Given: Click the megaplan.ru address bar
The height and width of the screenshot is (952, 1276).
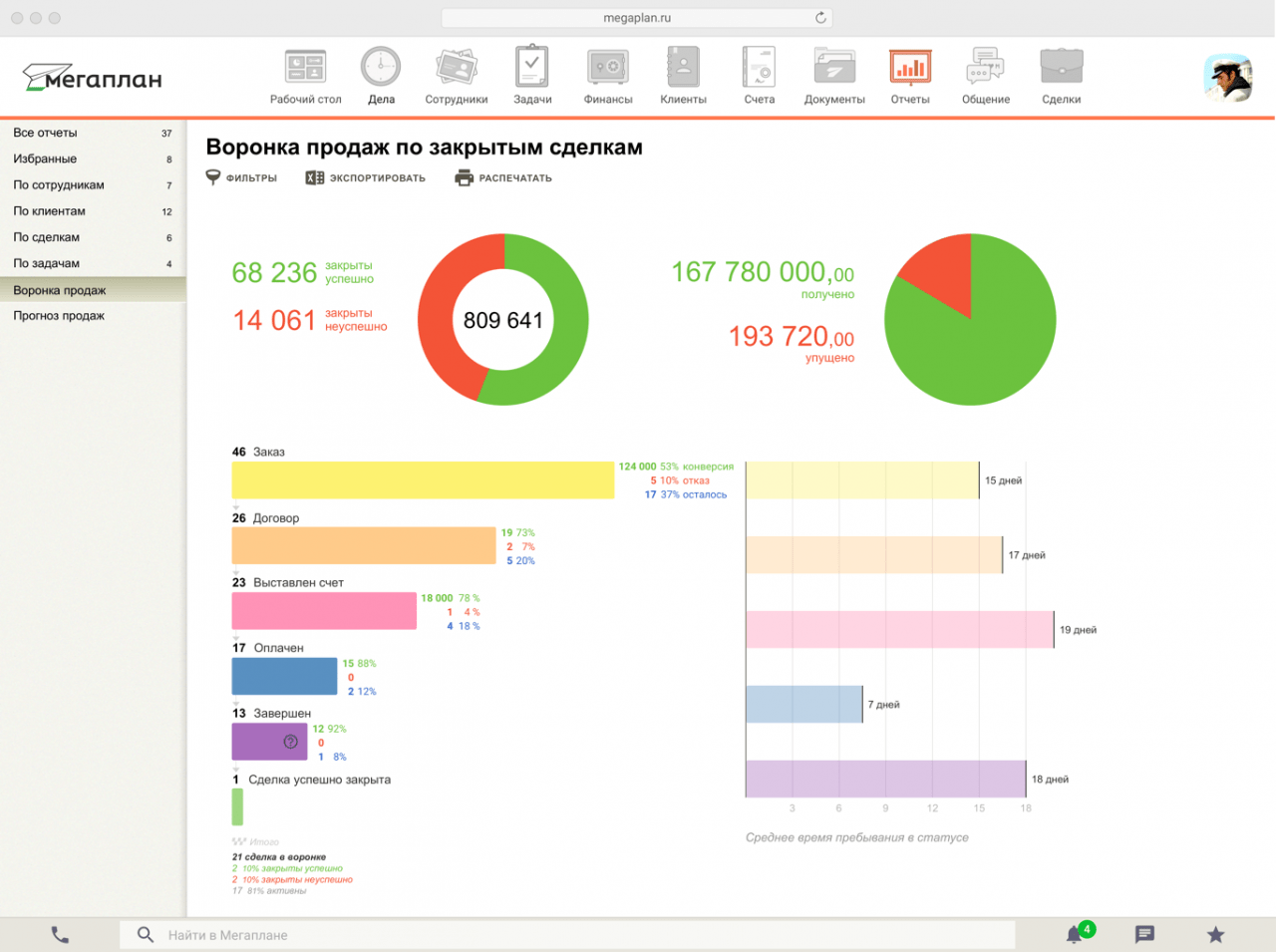Looking at the screenshot, I should click(x=637, y=18).
